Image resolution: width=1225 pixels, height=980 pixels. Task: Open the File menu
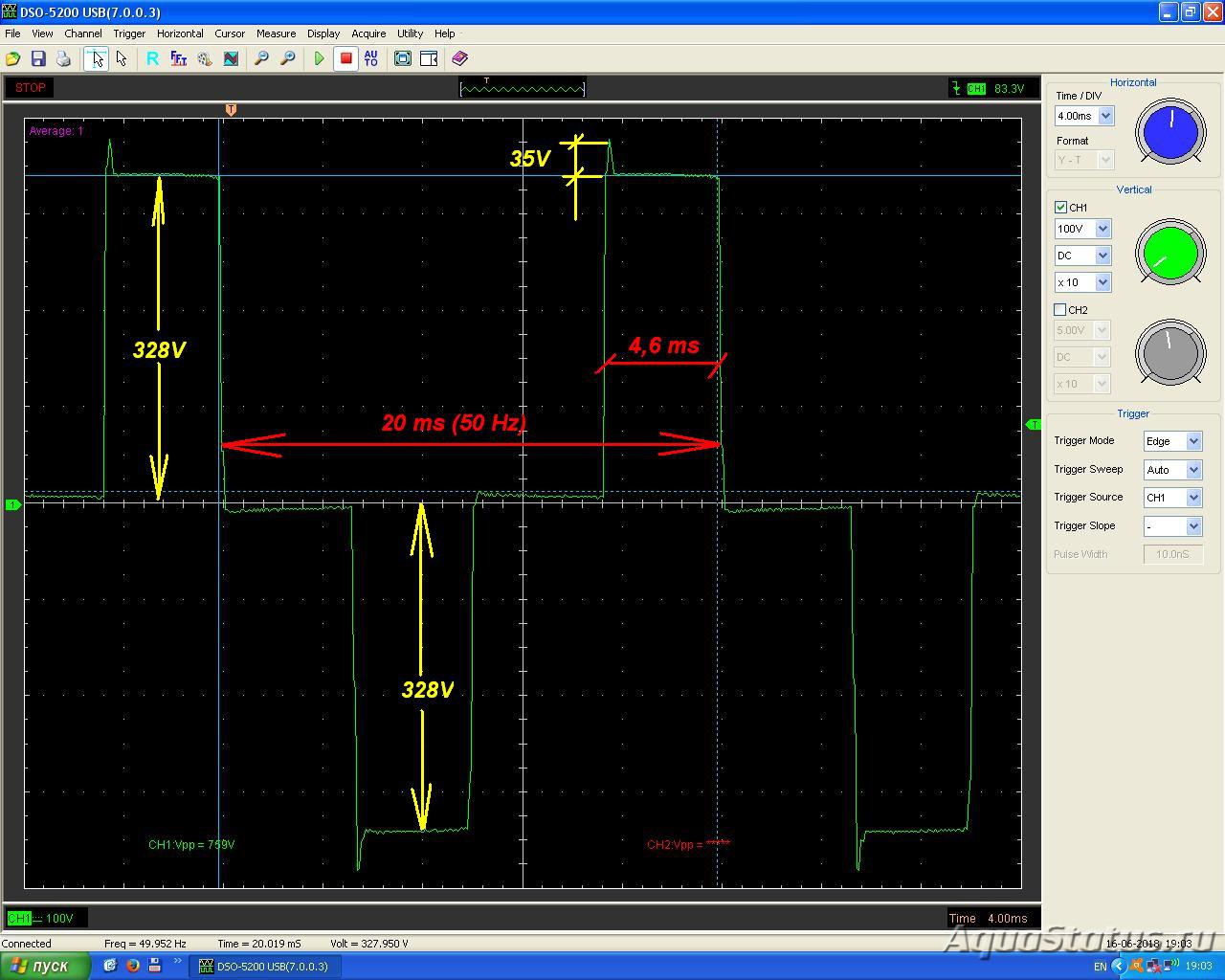click(x=12, y=33)
